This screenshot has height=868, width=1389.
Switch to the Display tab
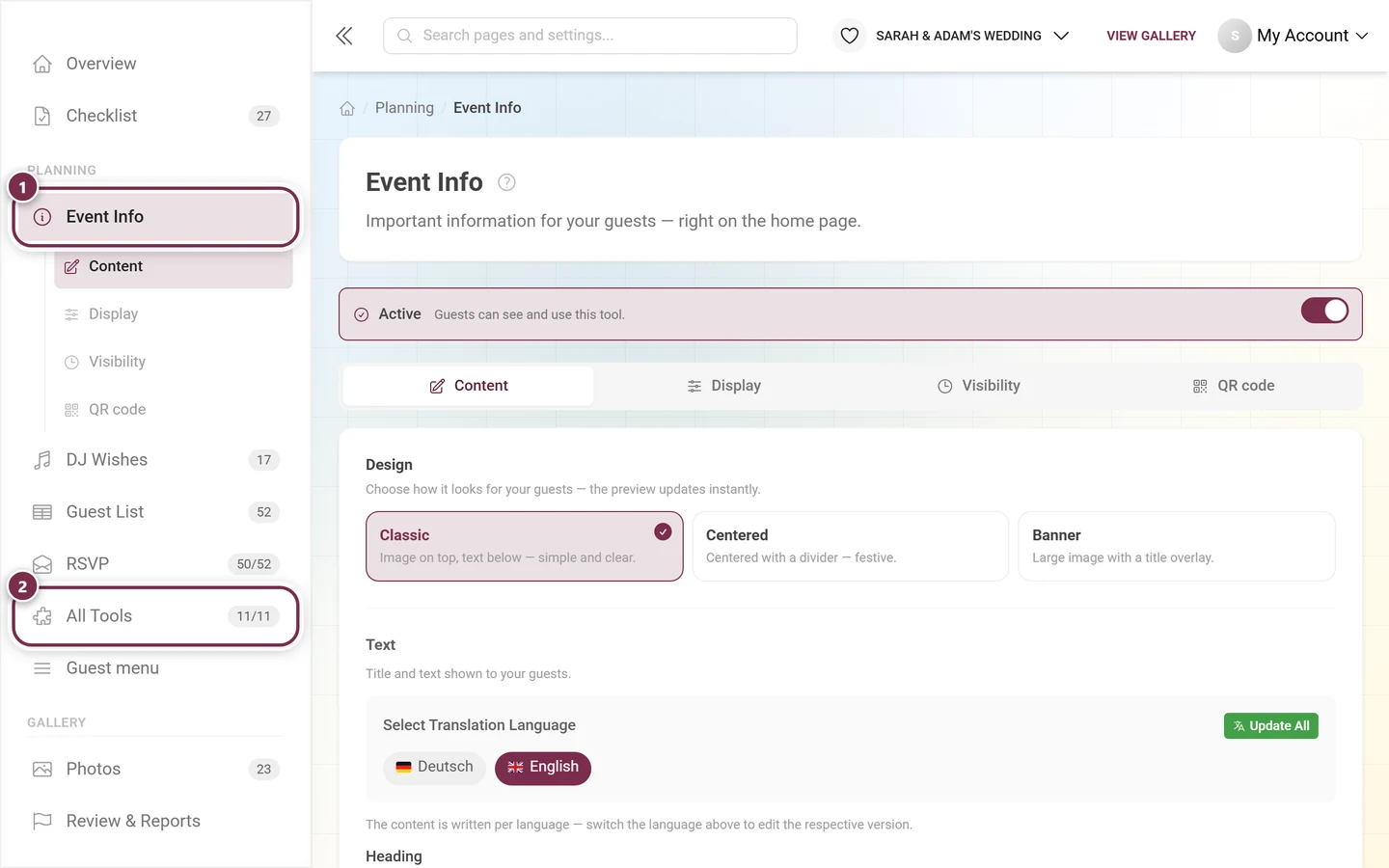click(723, 386)
